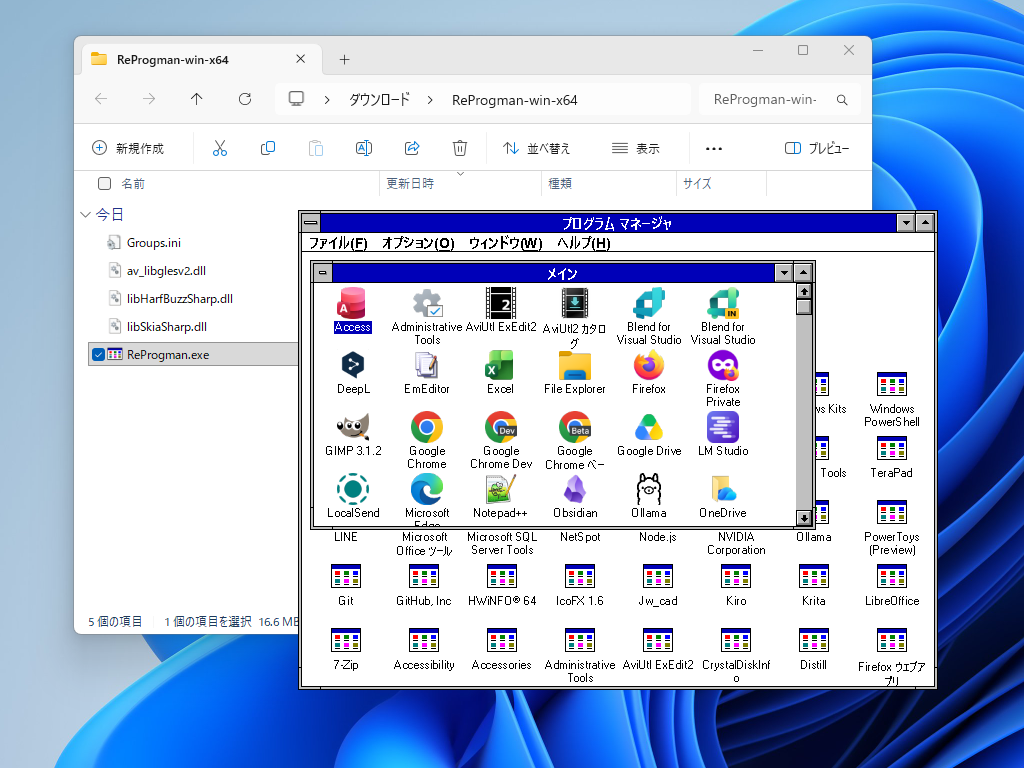Launch Google Drive
1024x768 pixels.
click(x=648, y=435)
